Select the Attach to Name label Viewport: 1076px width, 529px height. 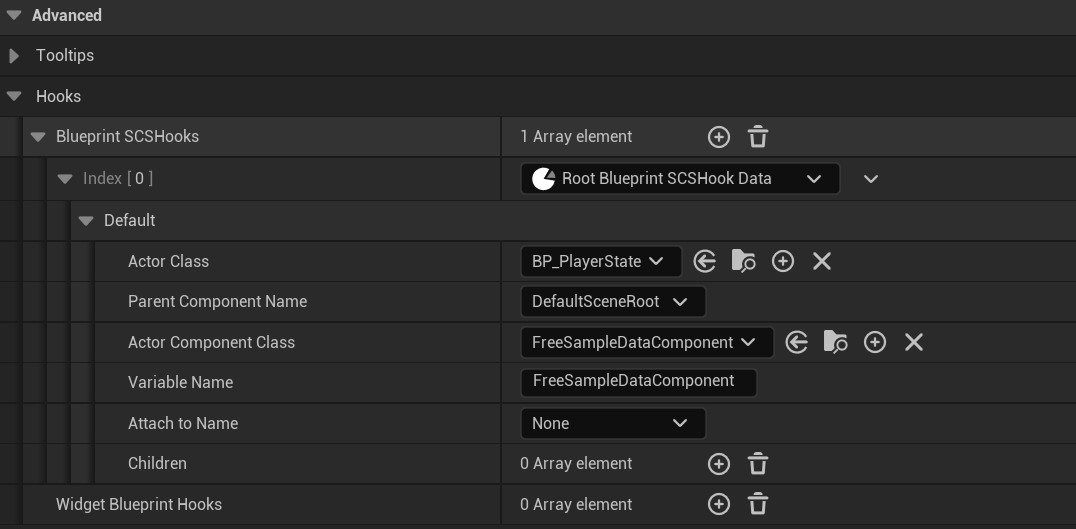point(183,423)
